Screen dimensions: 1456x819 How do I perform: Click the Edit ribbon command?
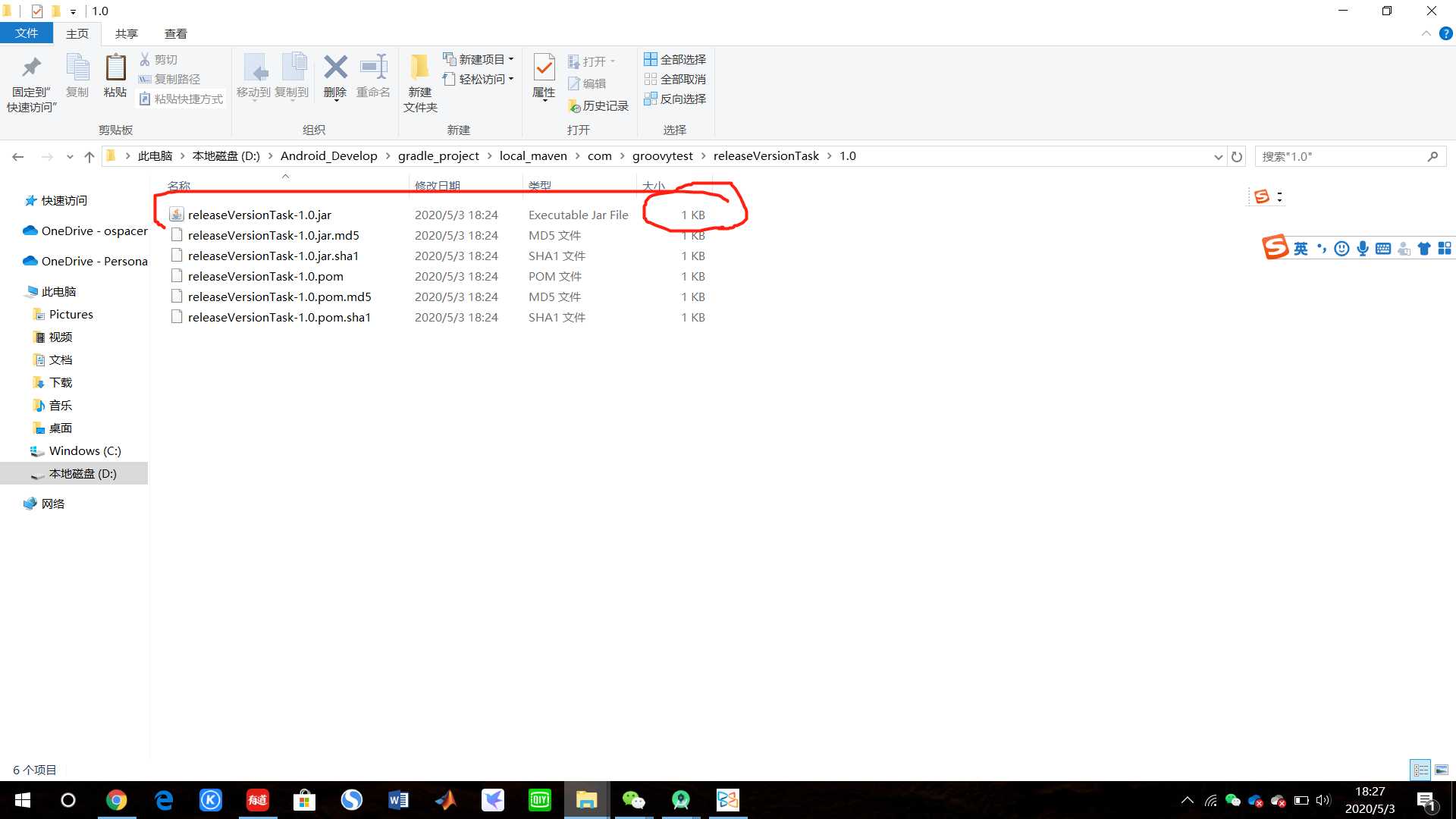click(x=587, y=83)
